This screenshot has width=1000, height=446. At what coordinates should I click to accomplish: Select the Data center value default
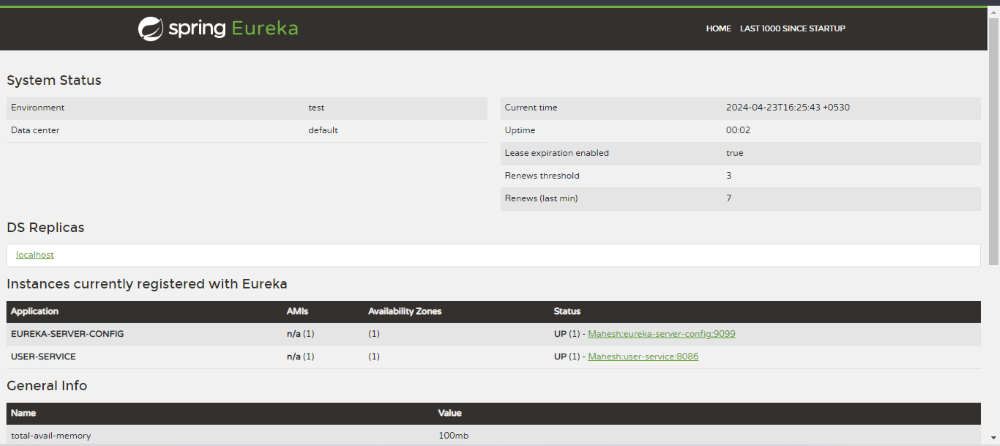[x=323, y=131]
